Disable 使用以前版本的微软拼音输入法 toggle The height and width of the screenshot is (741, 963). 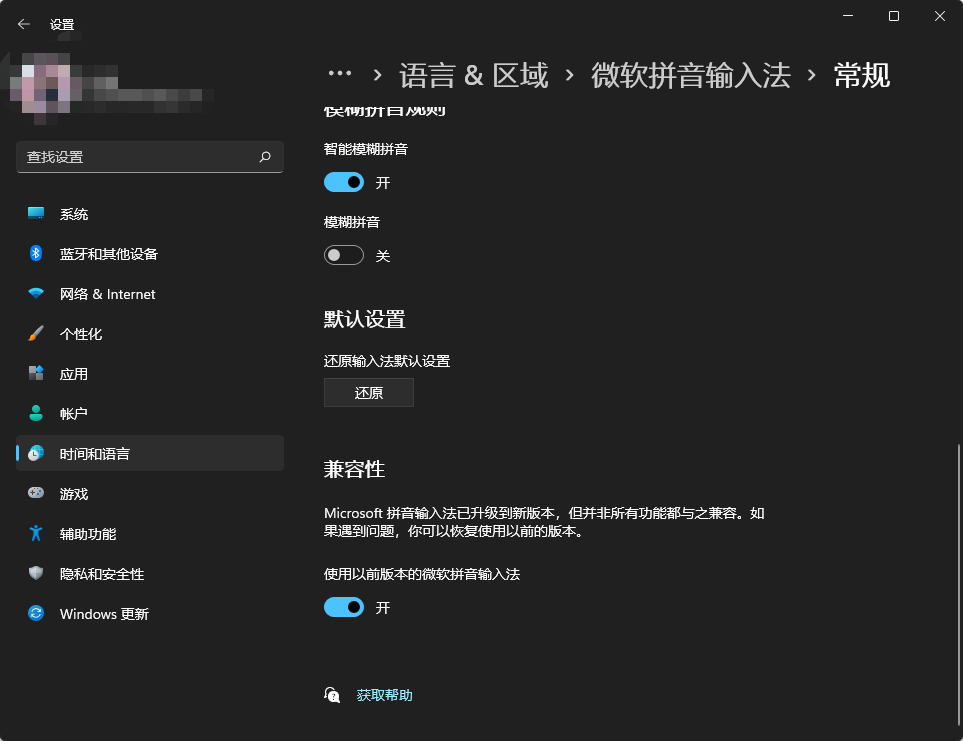pos(344,607)
